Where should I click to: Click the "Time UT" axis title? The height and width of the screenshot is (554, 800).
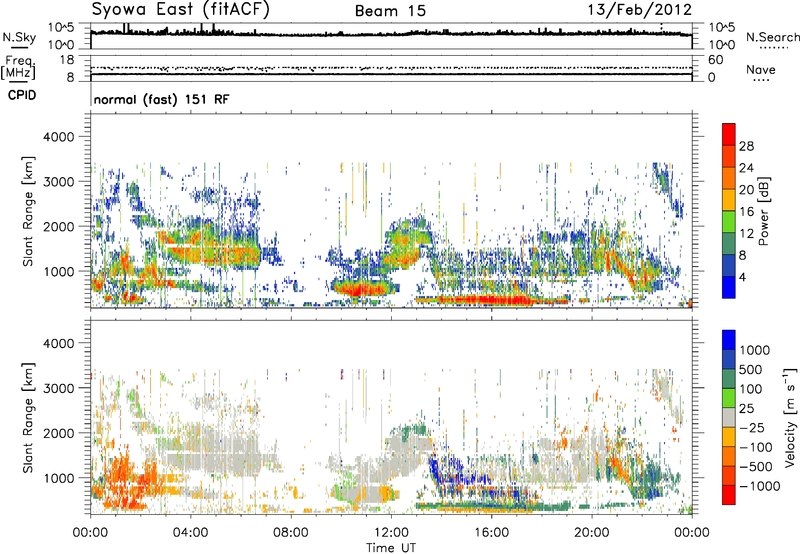(391, 548)
